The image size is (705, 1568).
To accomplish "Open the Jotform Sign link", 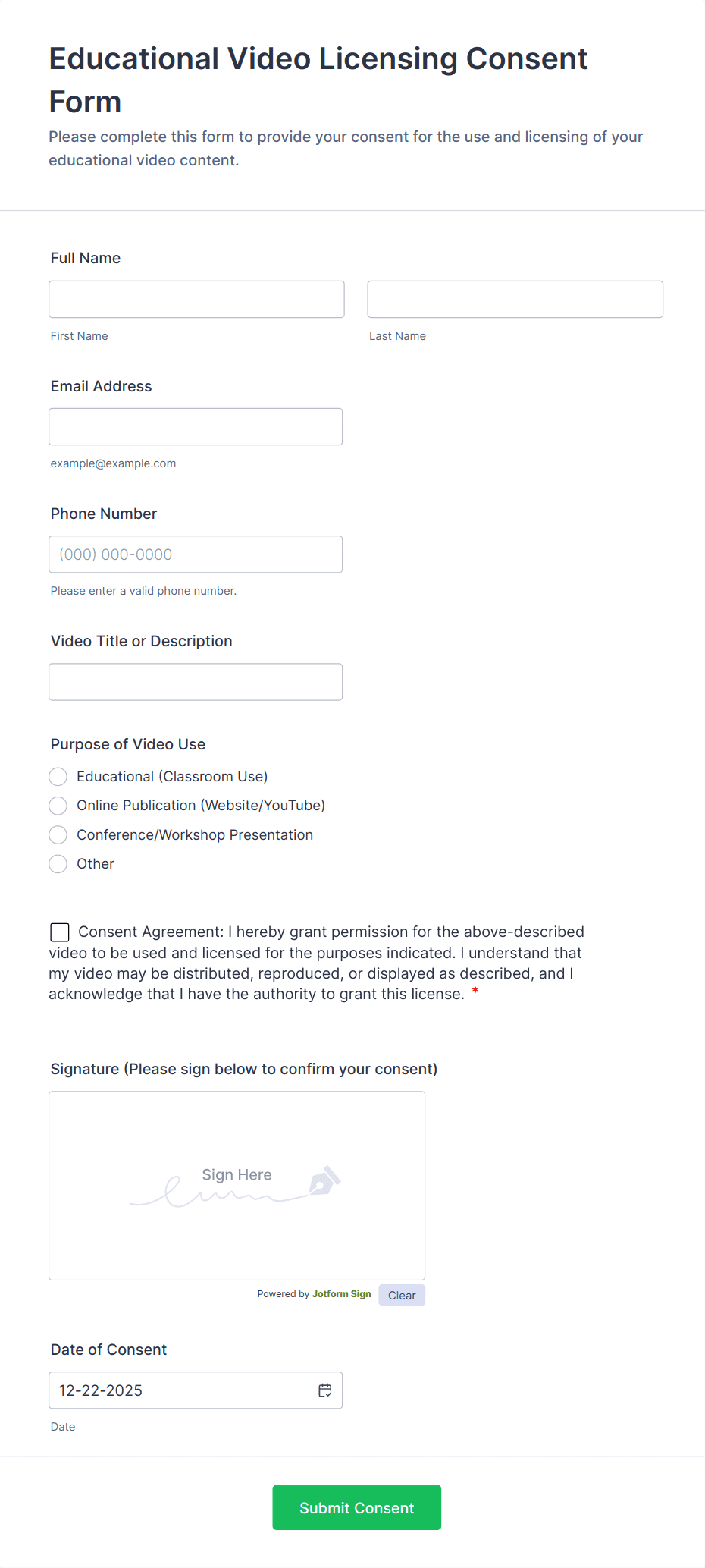I will point(341,1294).
